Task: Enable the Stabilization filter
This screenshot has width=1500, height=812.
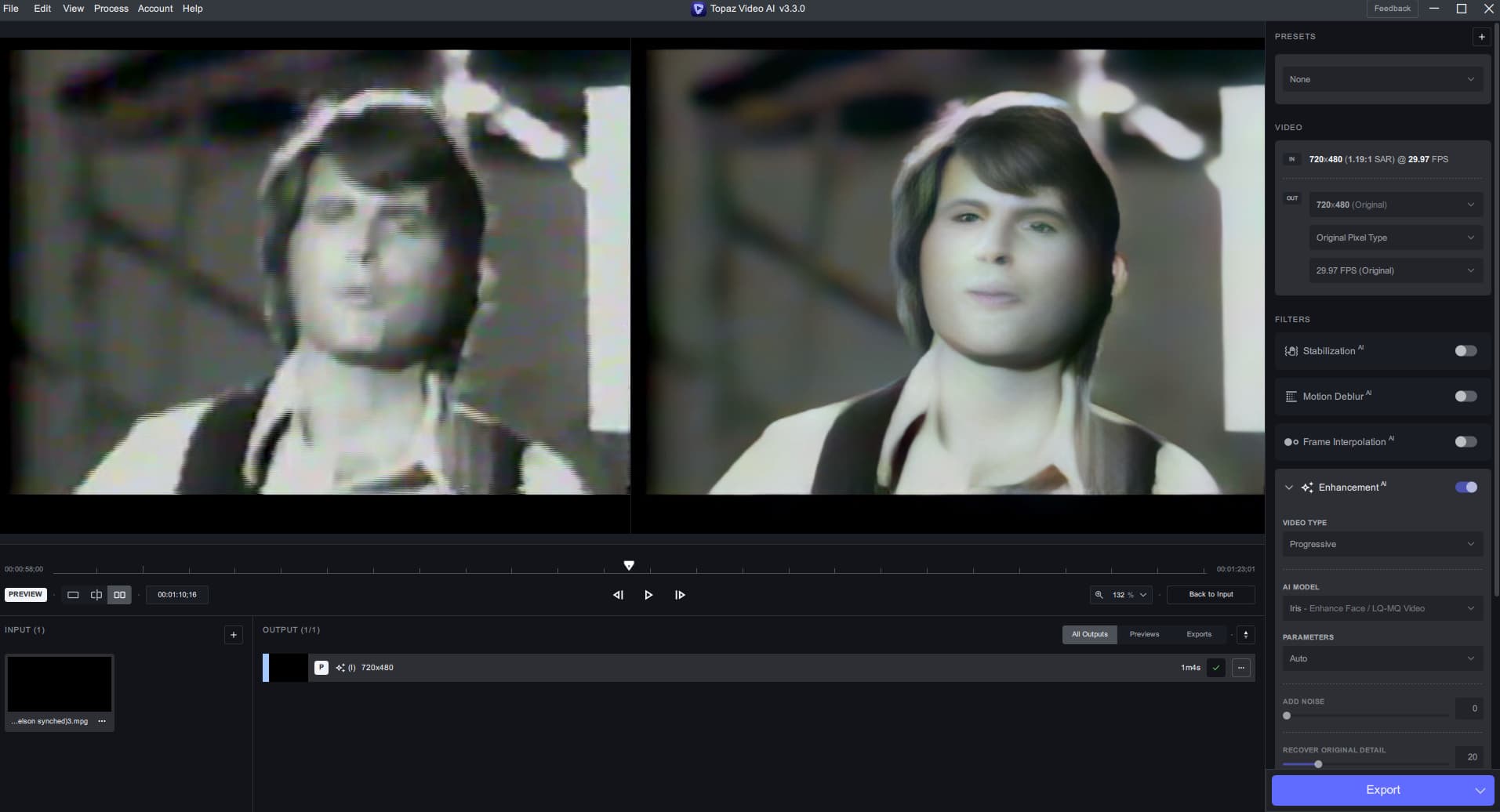Action: [x=1465, y=351]
